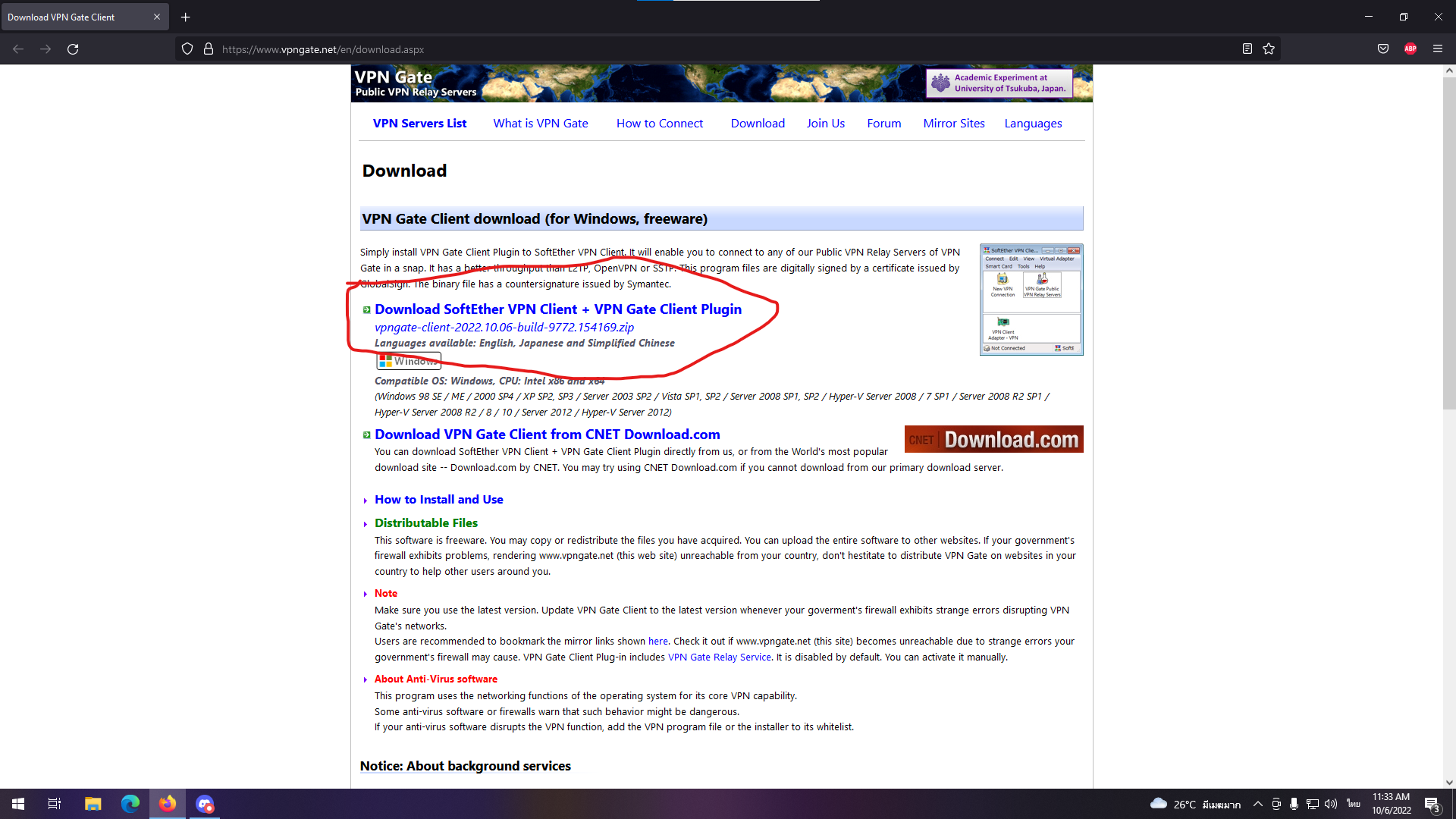Click the green arrow beside SoftEther download
The image size is (1456, 819).
(367, 310)
